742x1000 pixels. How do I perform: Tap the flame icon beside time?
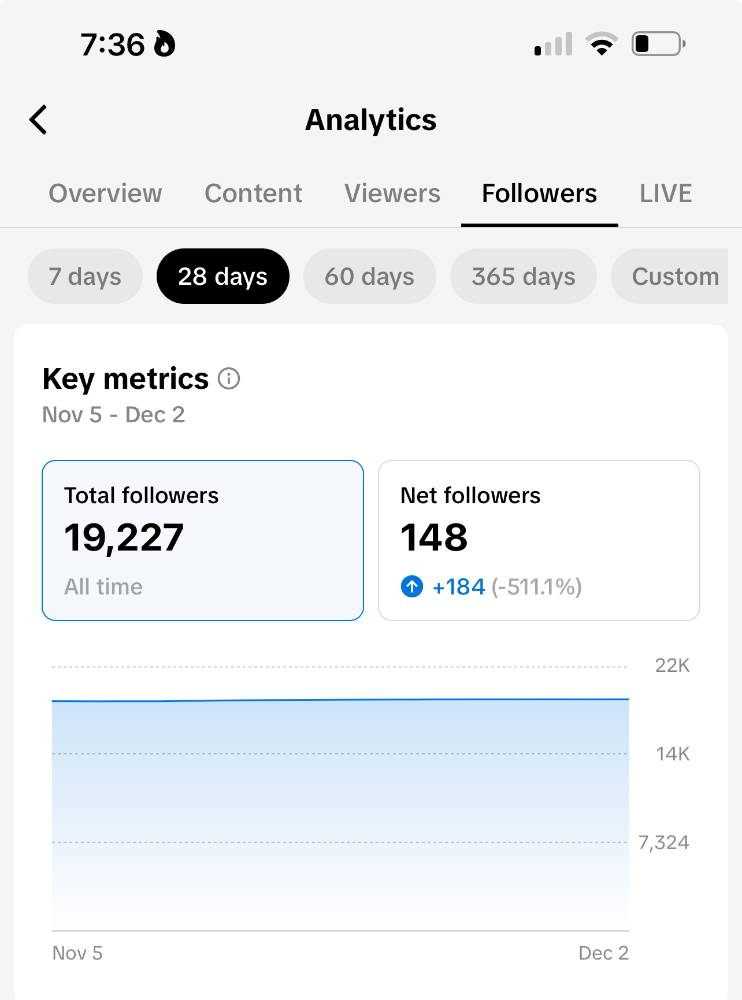pyautogui.click(x=165, y=44)
